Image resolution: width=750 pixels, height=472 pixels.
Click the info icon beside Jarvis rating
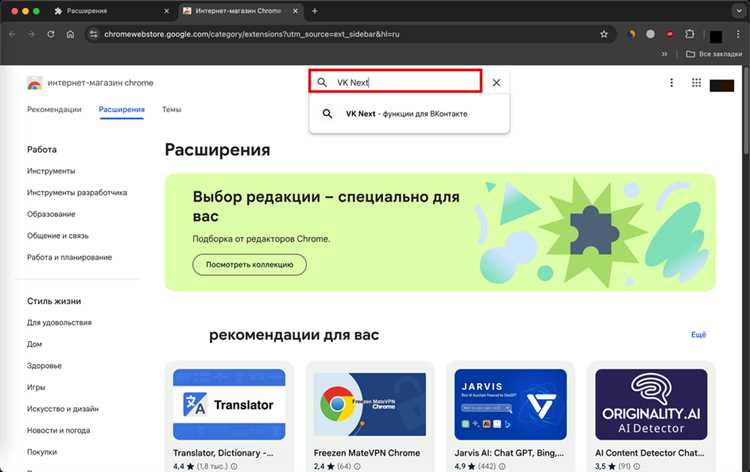tap(502, 466)
